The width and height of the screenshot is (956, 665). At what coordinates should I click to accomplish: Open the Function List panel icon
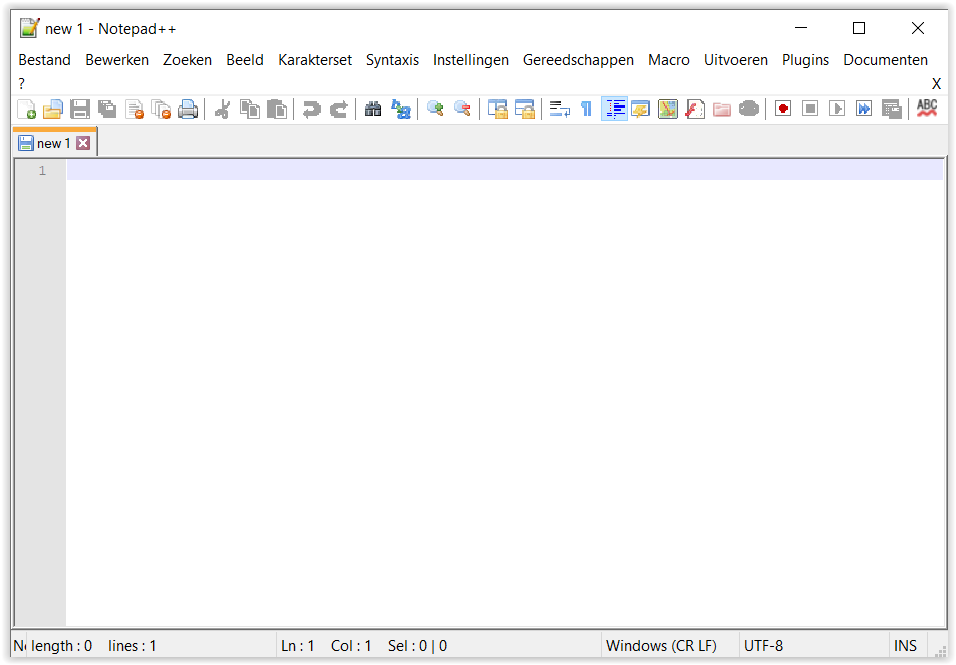695,109
